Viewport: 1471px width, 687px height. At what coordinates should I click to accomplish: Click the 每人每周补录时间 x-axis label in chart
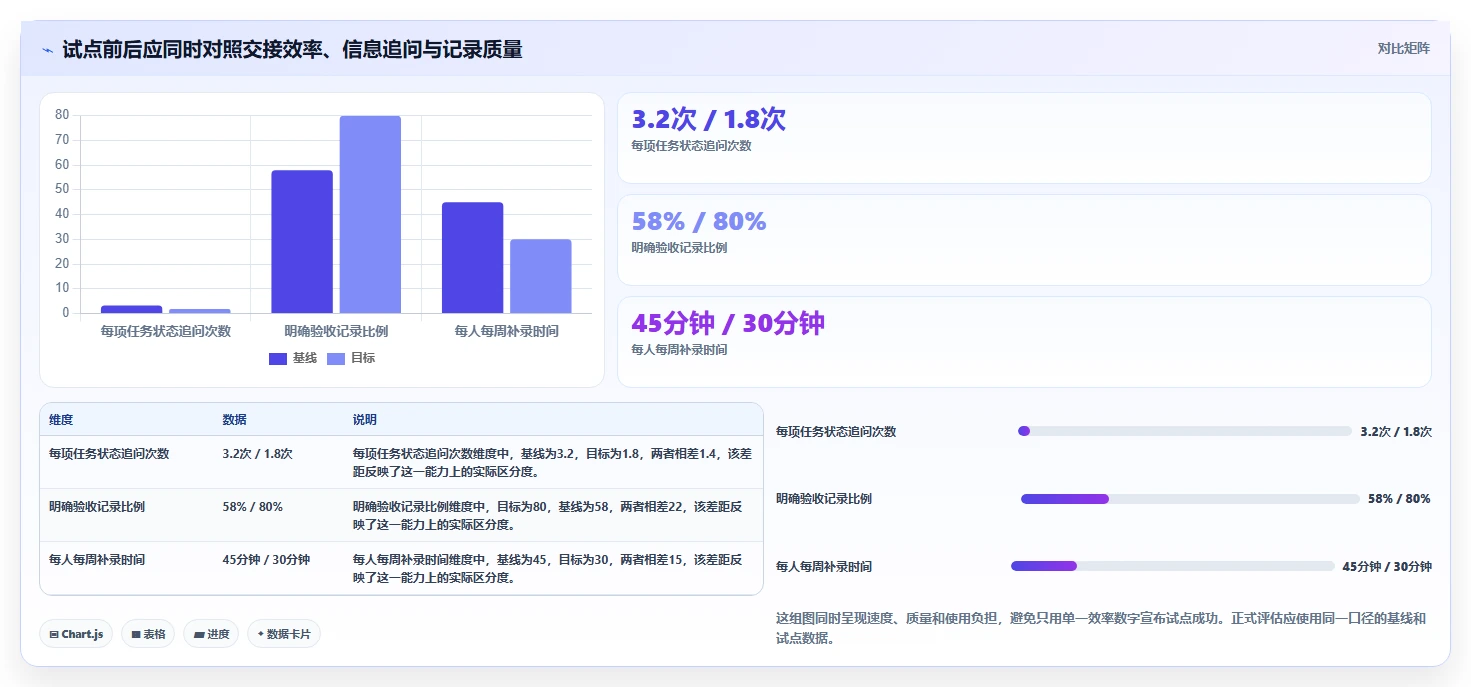pos(507,331)
